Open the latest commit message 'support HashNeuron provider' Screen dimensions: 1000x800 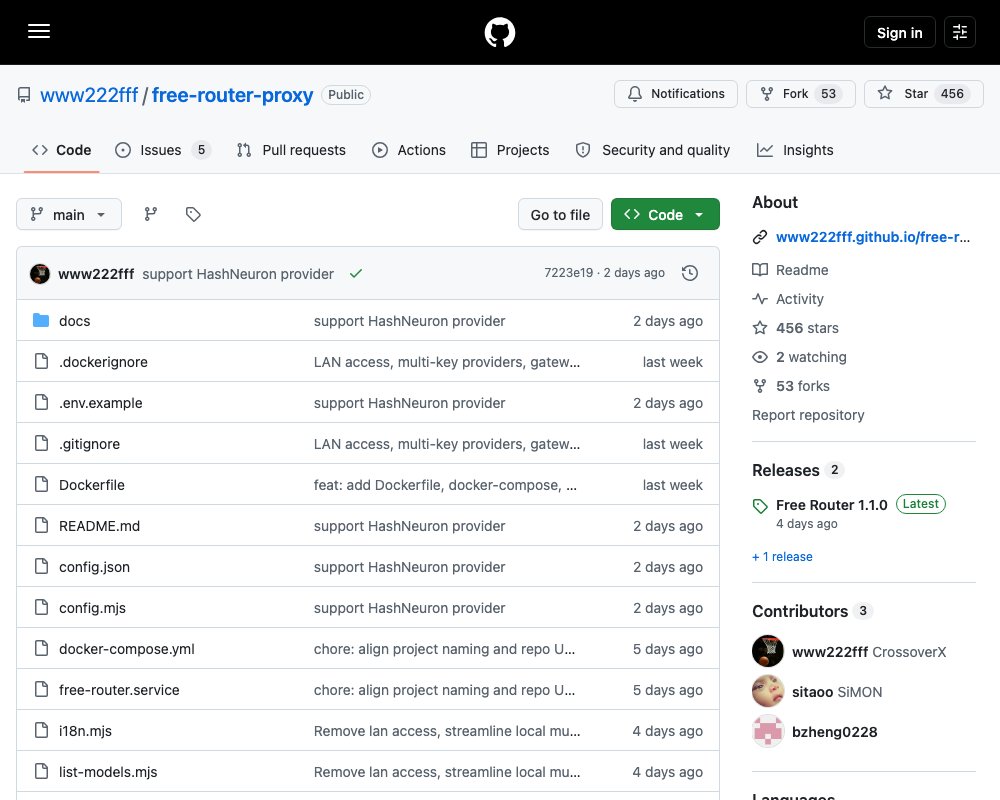(238, 274)
